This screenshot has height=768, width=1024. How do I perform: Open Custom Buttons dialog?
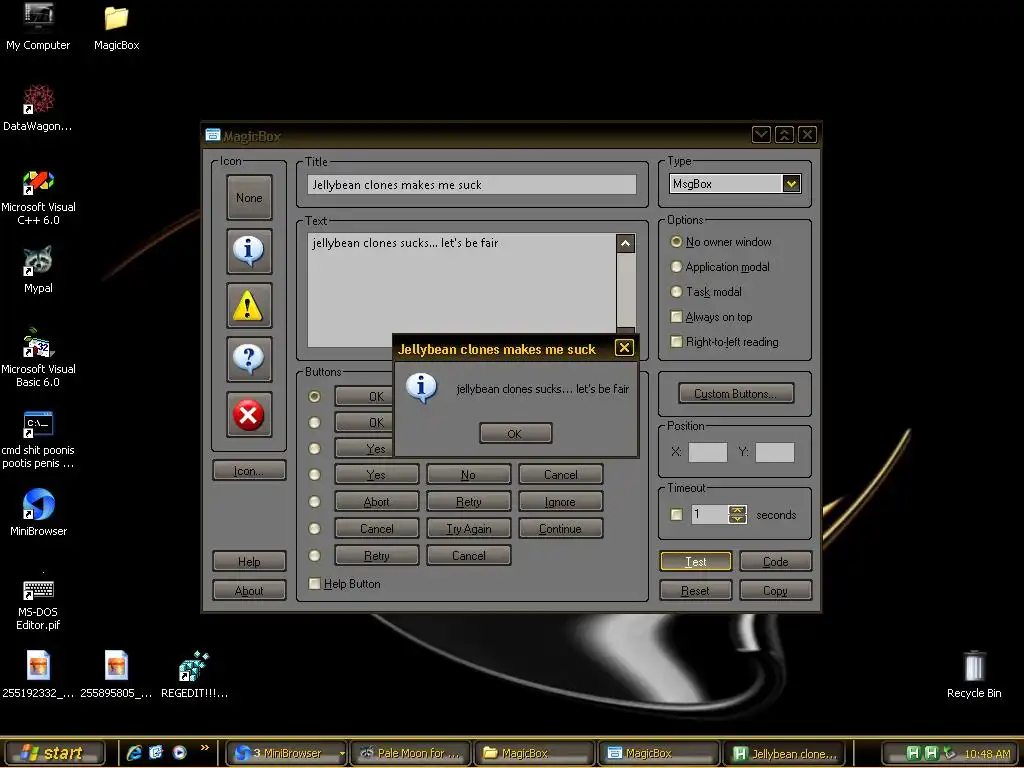736,393
